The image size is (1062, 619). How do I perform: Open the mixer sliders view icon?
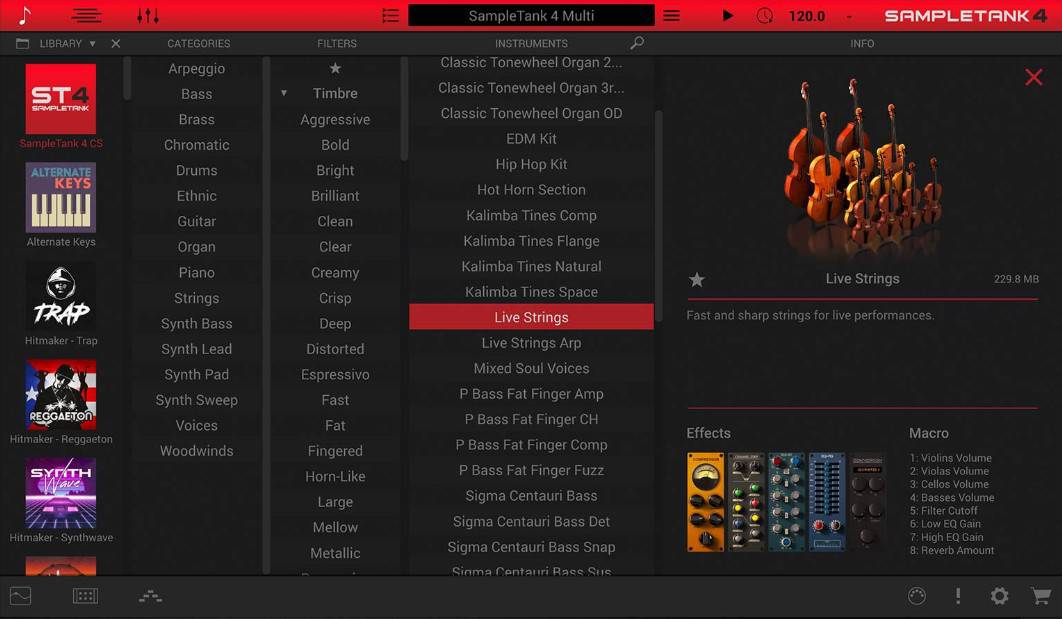[147, 16]
